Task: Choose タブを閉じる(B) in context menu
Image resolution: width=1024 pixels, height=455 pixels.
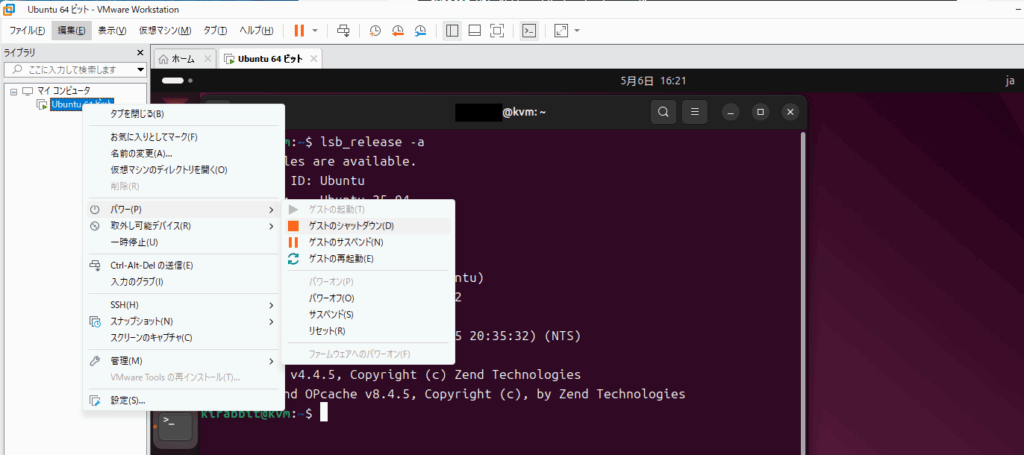Action: coord(184,114)
